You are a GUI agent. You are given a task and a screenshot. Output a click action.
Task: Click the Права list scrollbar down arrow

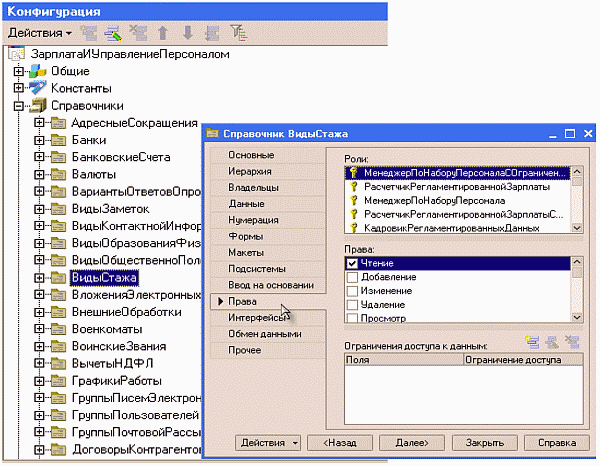(x=576, y=318)
